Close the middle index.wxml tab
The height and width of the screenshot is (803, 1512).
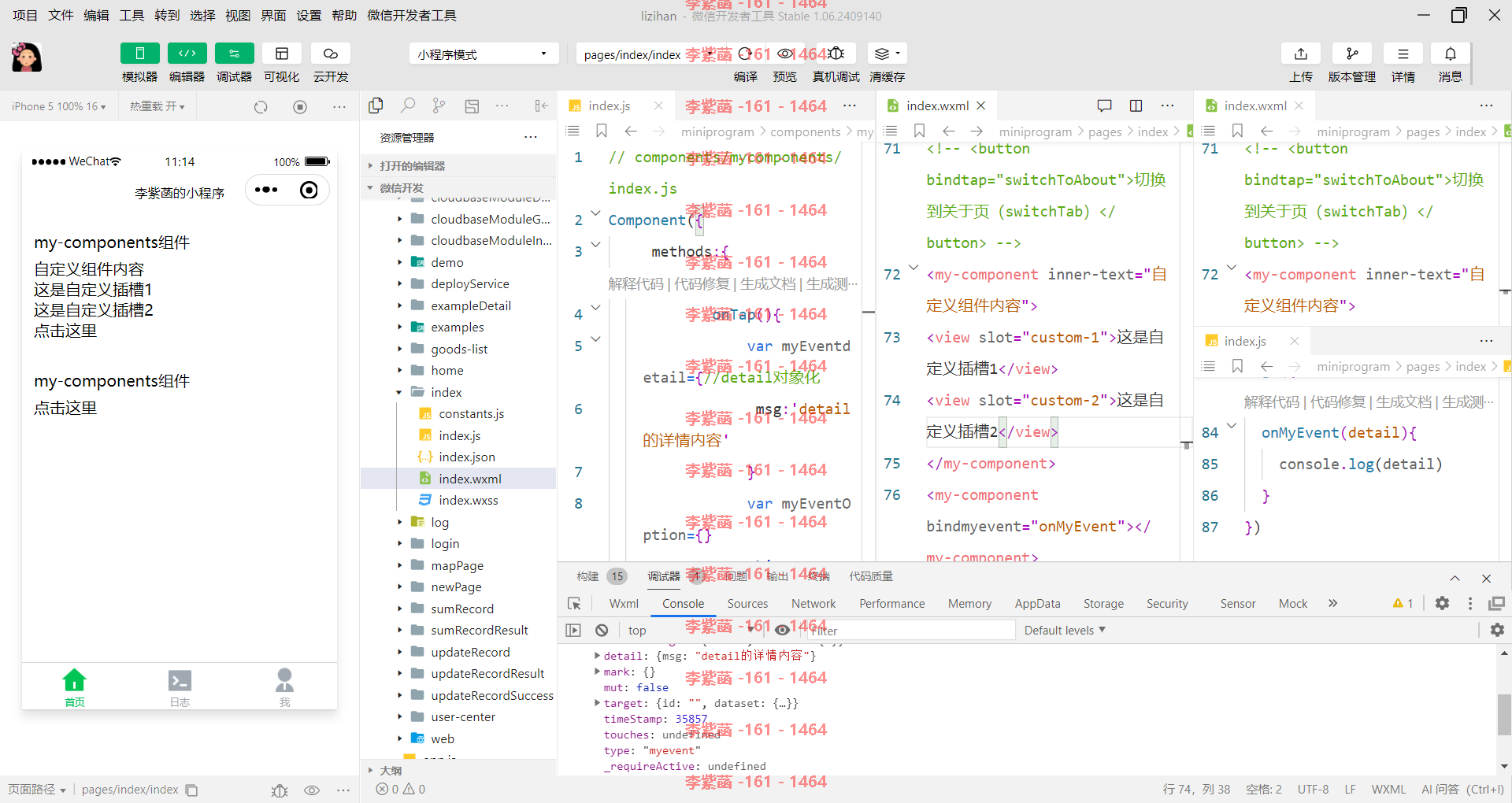[x=981, y=105]
